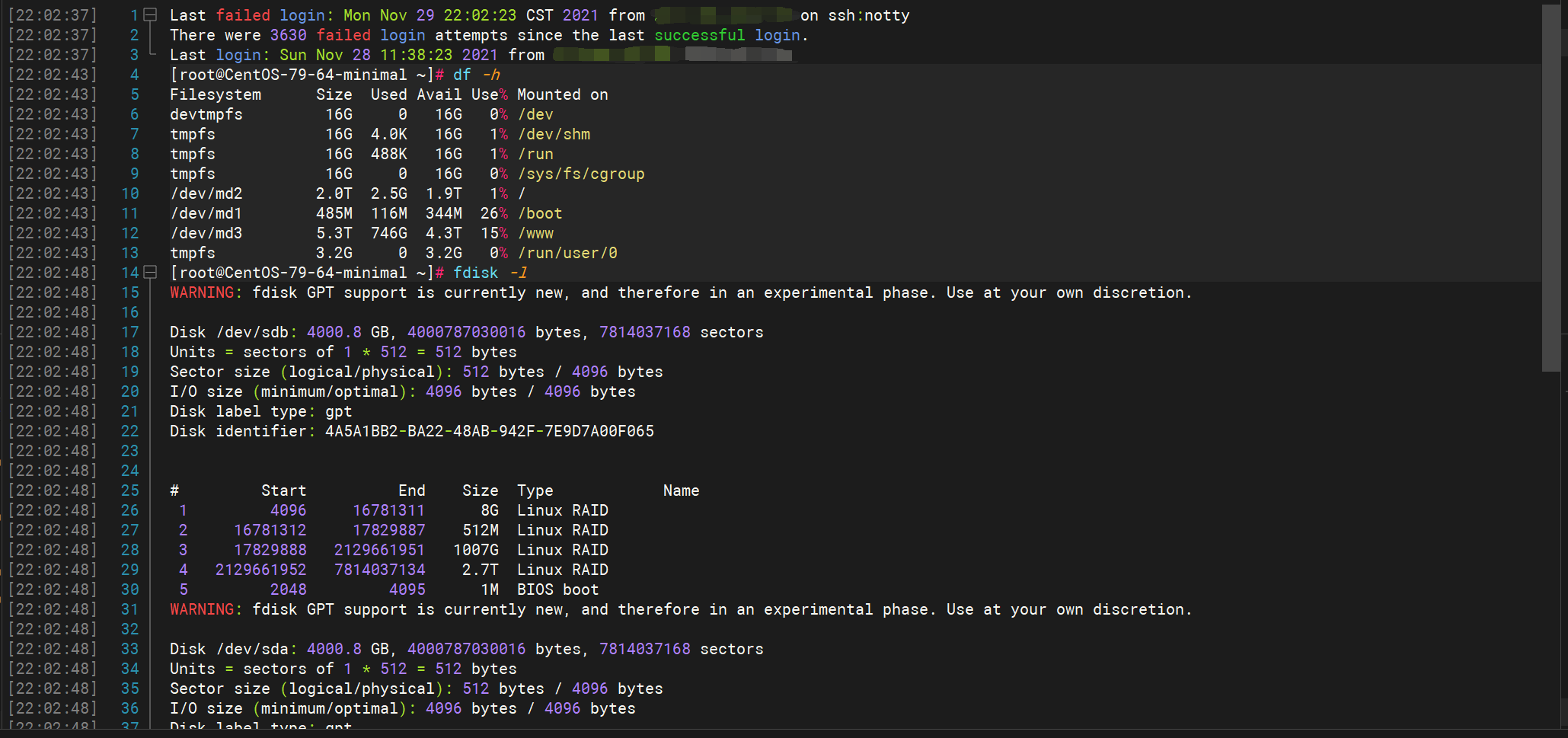This screenshot has height=738, width=1568.
Task: Select the '/dev/md1' filesystem name
Action: pyautogui.click(x=206, y=213)
